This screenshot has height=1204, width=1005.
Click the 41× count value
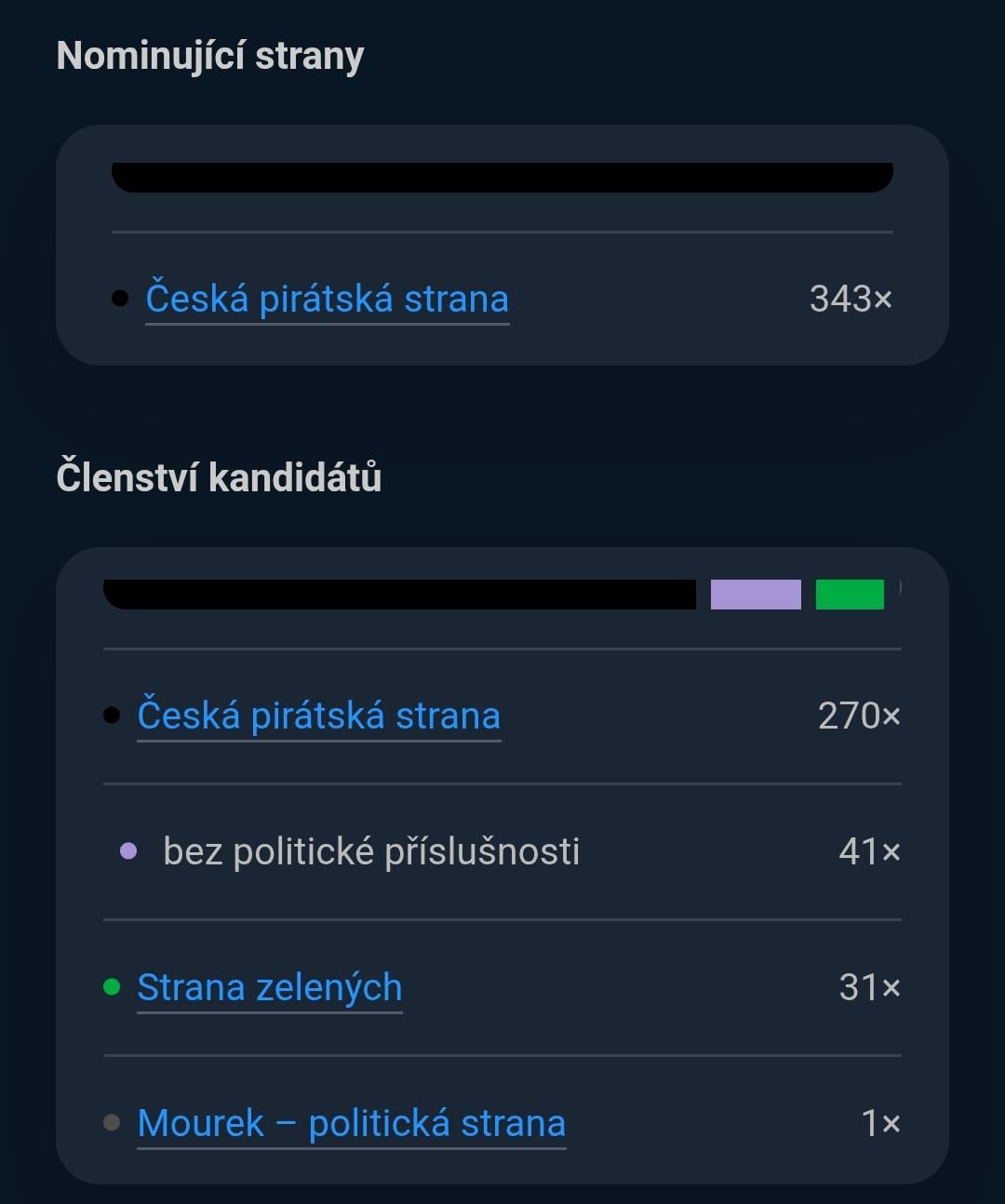coord(869,851)
